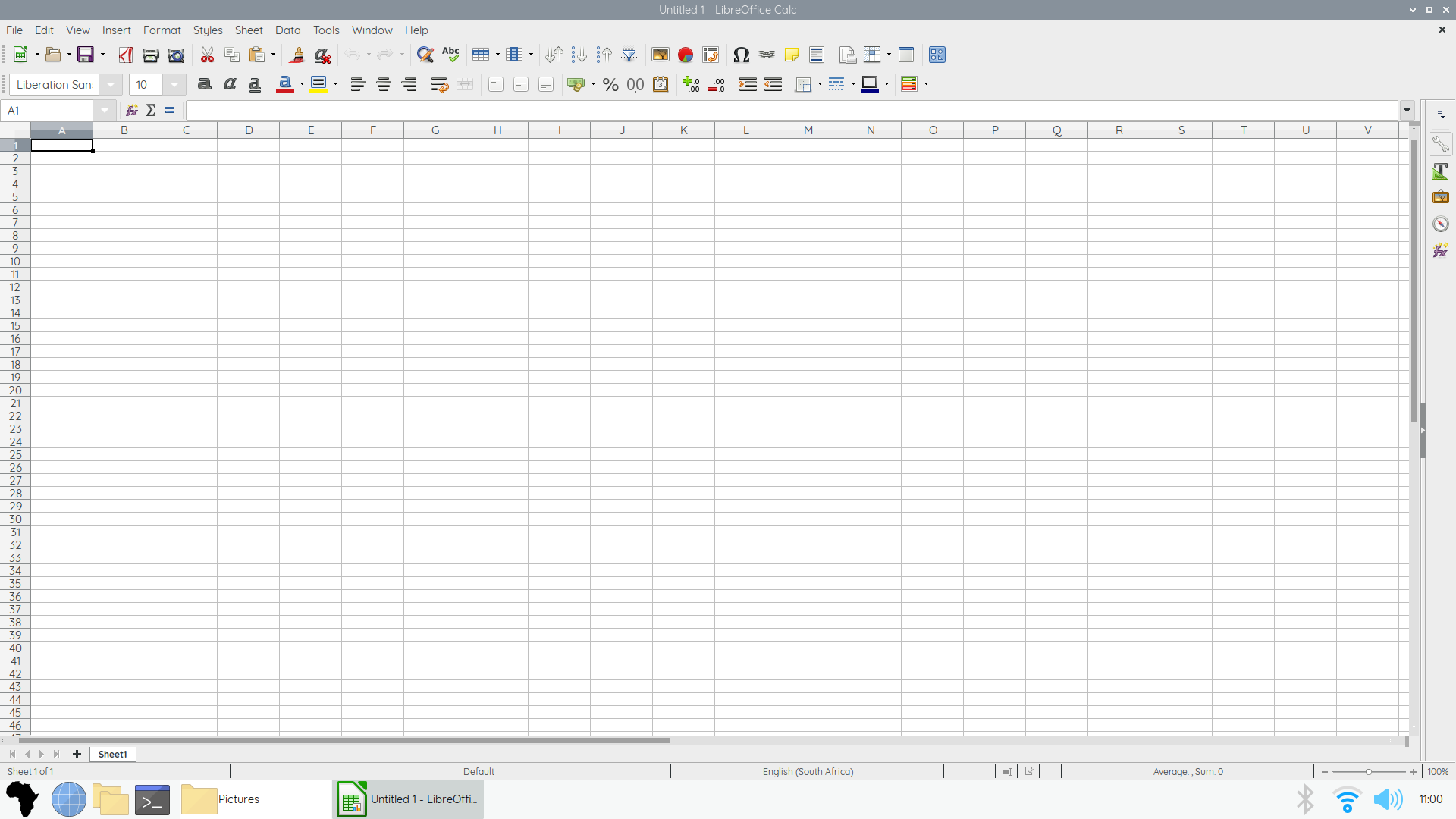Click the Export as PDF icon

(125, 55)
